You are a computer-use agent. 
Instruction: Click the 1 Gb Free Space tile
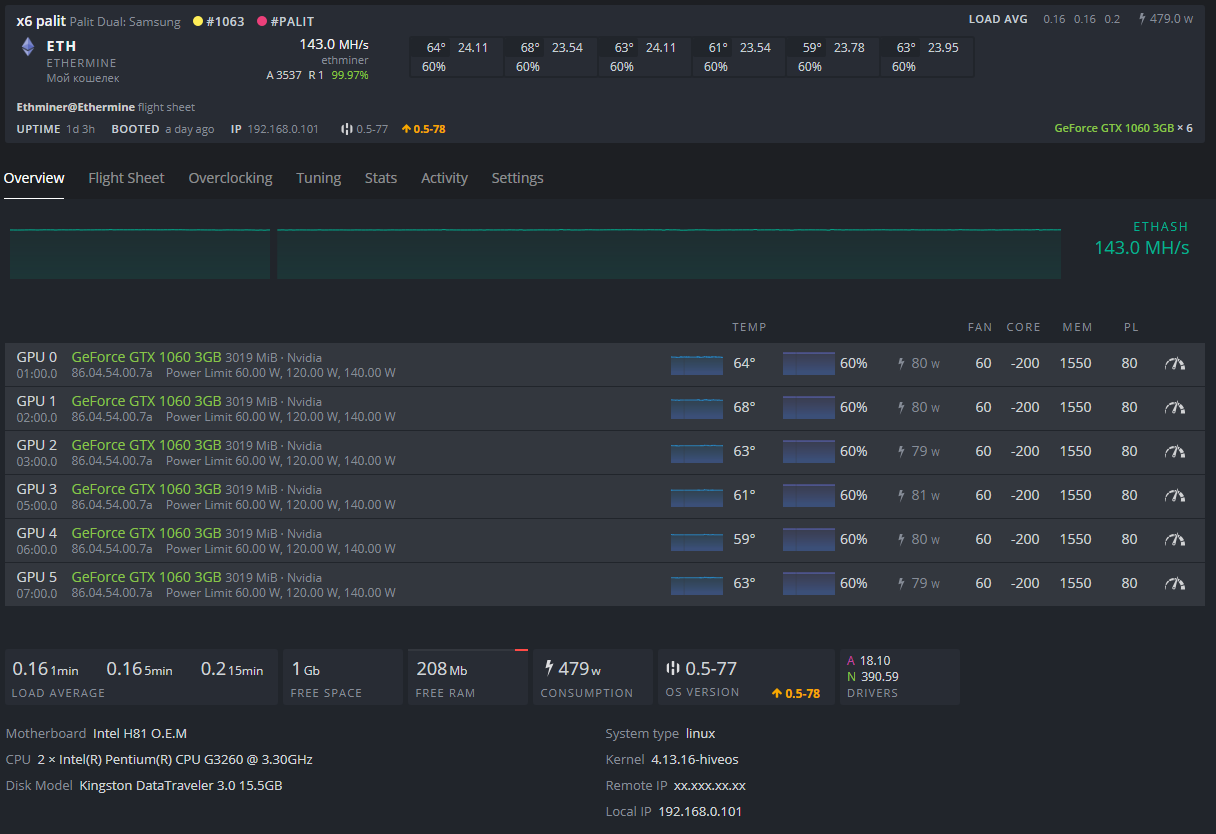pos(342,677)
